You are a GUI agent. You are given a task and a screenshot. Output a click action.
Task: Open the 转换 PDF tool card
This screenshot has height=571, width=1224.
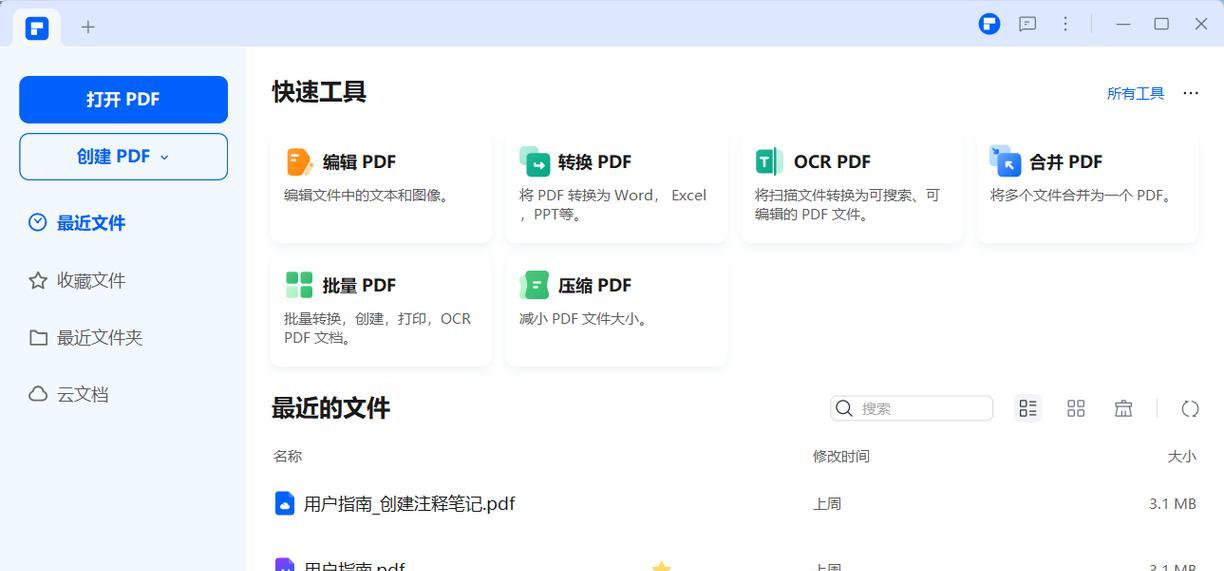(x=616, y=187)
